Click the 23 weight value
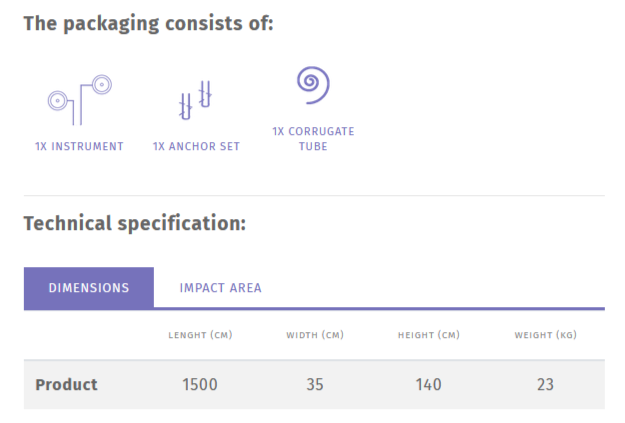Screen dimensions: 625x423 coord(545,385)
